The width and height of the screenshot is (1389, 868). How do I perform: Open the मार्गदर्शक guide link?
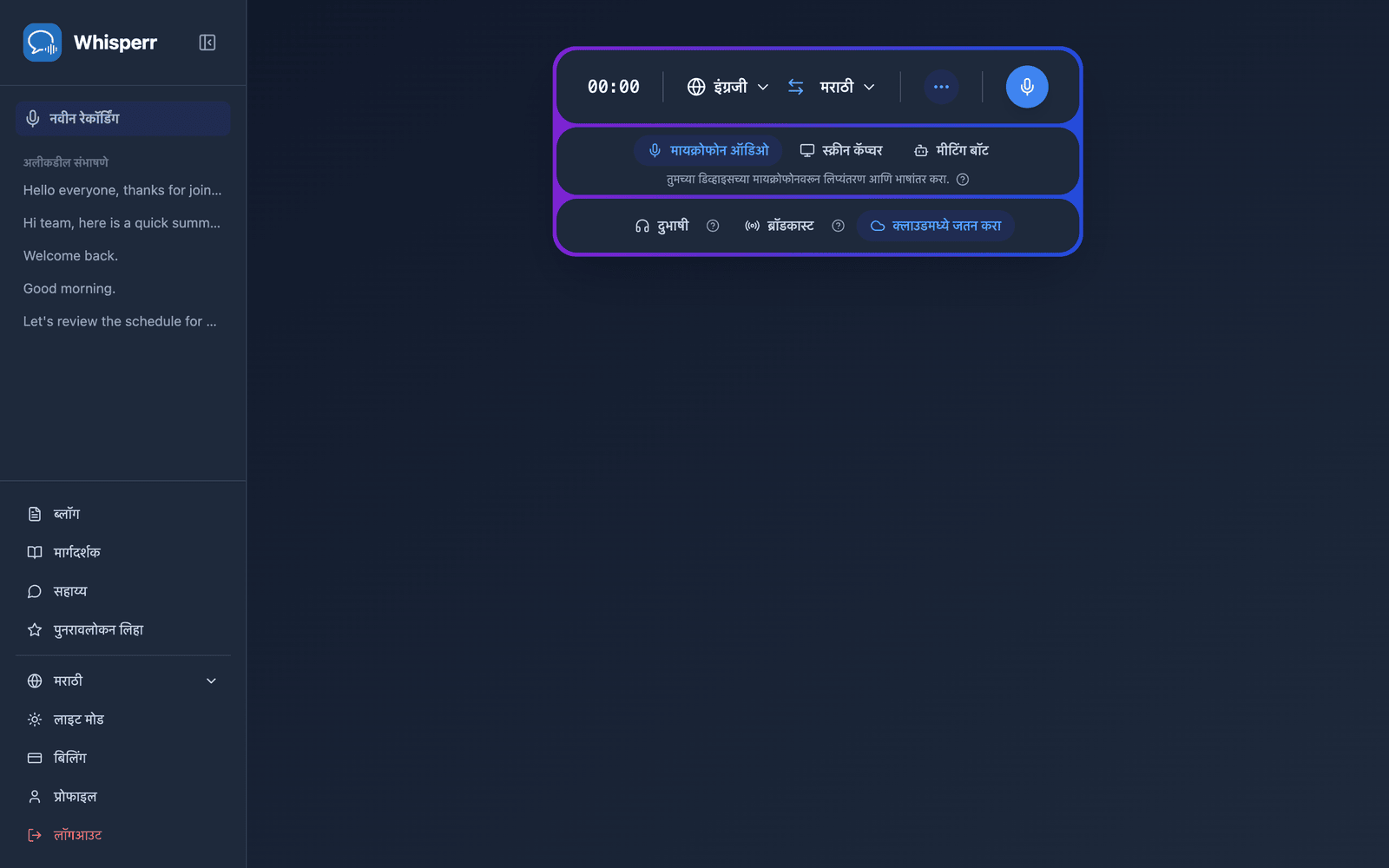[122, 552]
